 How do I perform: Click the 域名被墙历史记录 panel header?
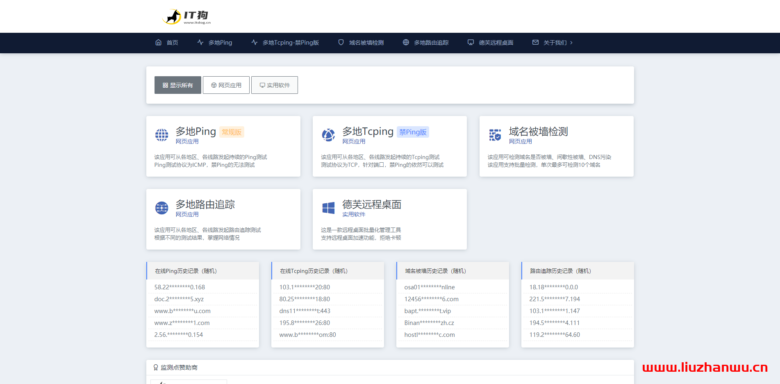coord(453,271)
